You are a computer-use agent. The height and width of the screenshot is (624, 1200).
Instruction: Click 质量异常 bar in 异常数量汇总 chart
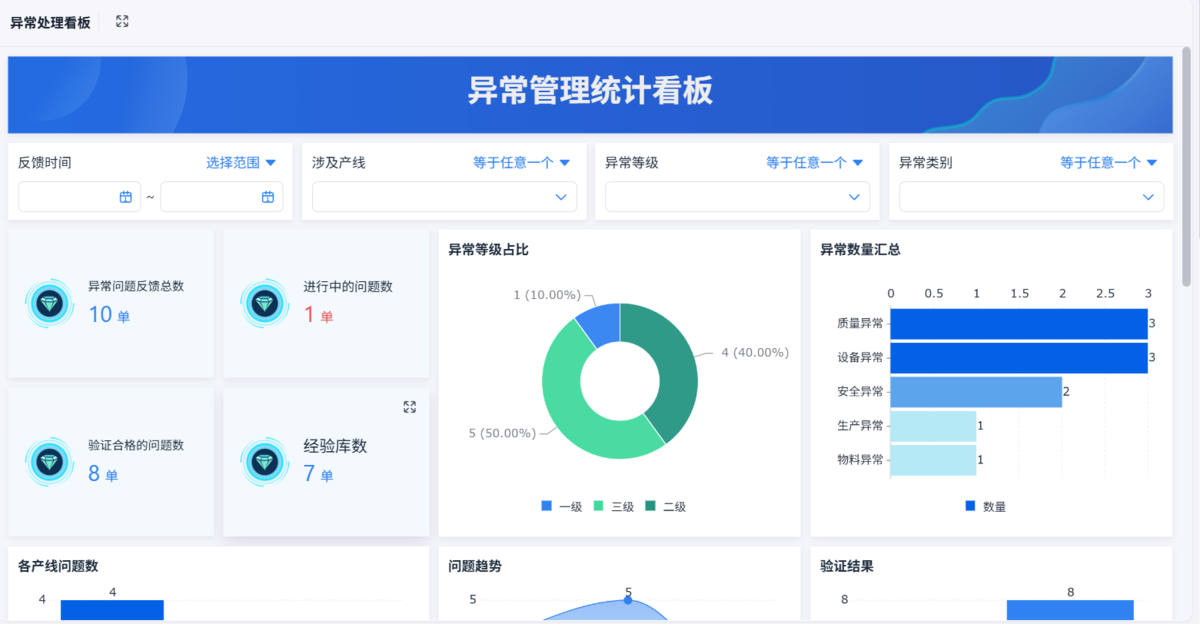pos(1018,324)
